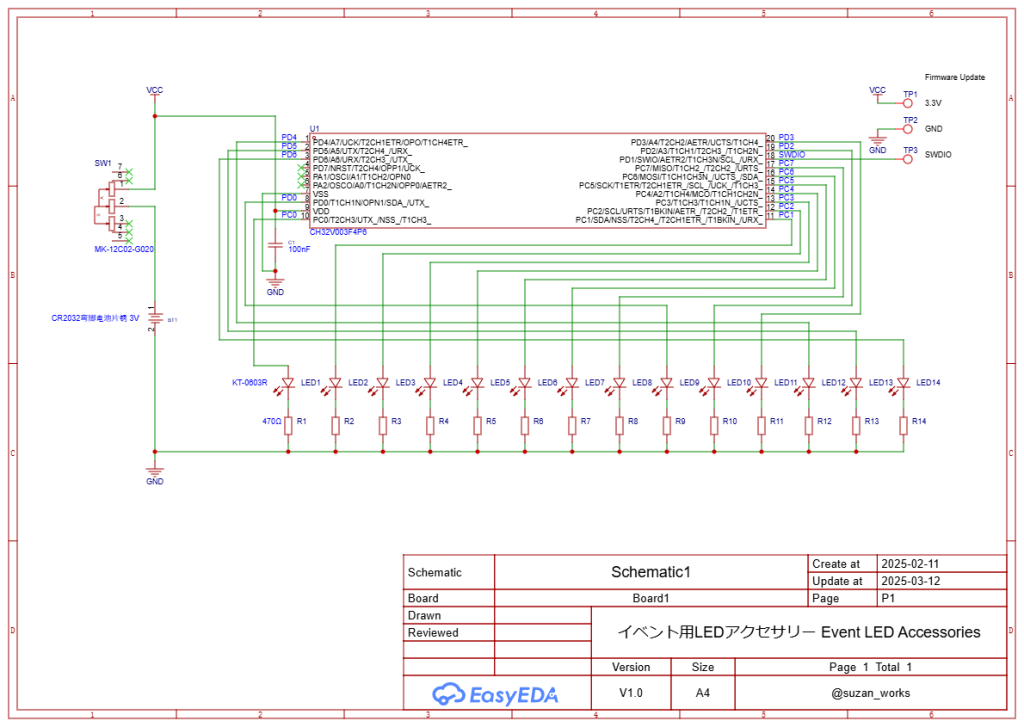Click the PC0 net label
The height and width of the screenshot is (727, 1024).
tap(289, 215)
